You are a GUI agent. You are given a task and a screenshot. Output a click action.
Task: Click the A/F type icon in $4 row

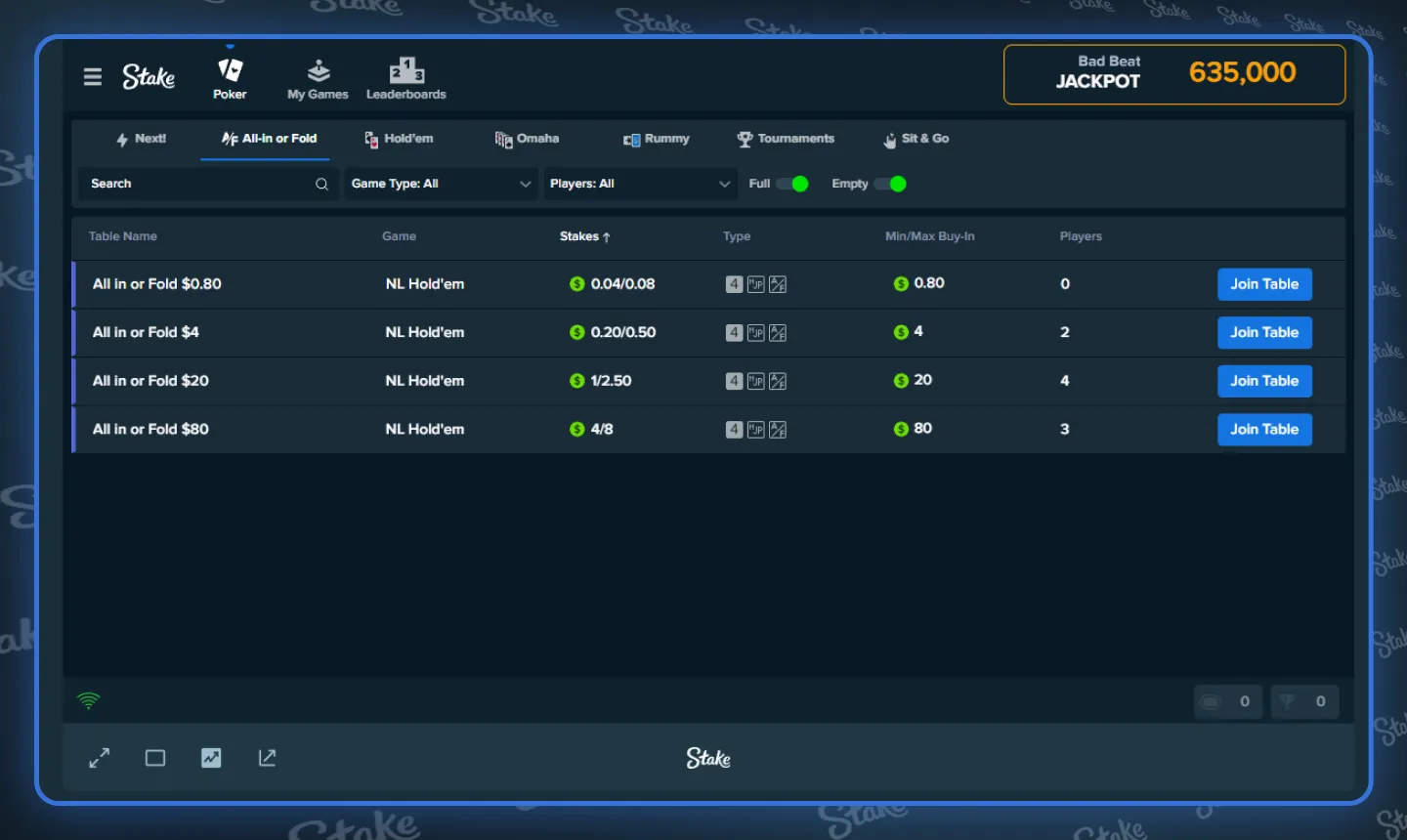[x=778, y=333]
